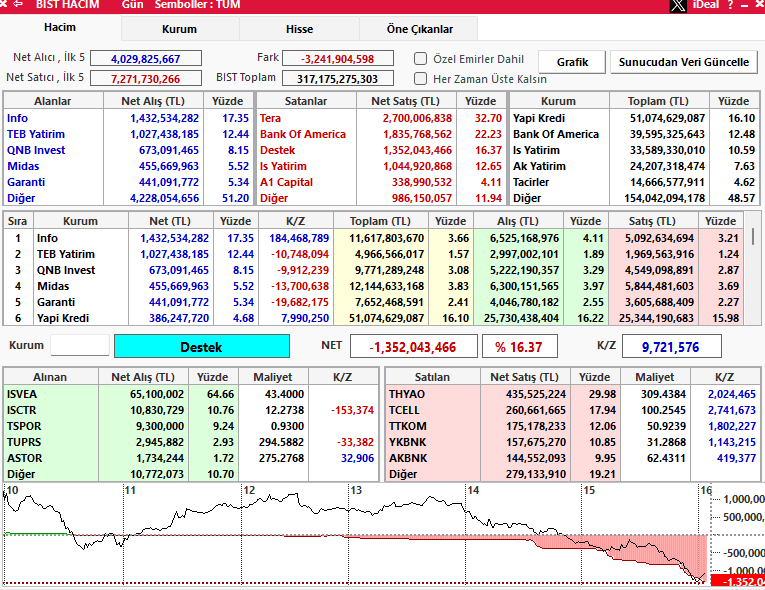
Task: Select TUPRS in the Alınan list
Action: click(24, 442)
